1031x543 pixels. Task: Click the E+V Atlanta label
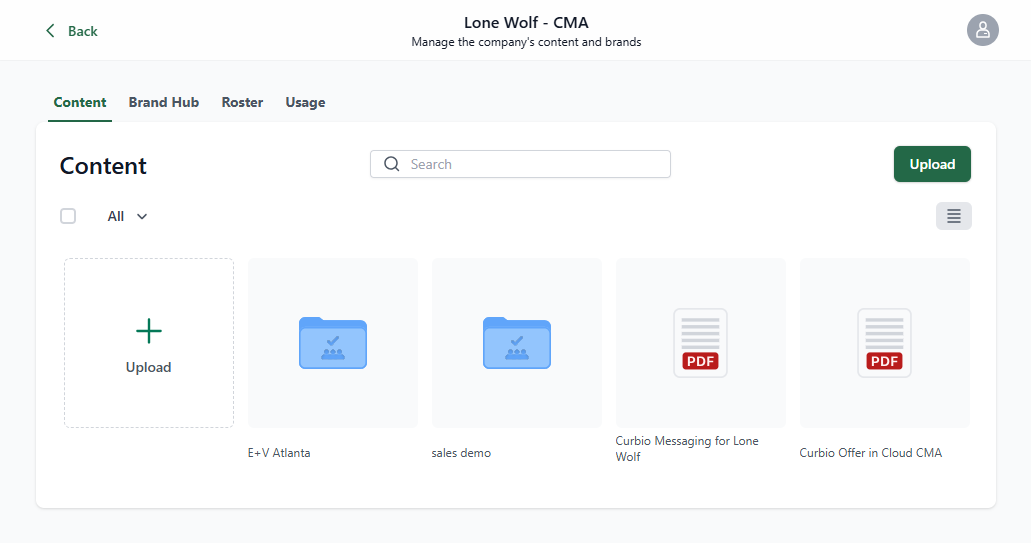click(x=279, y=453)
